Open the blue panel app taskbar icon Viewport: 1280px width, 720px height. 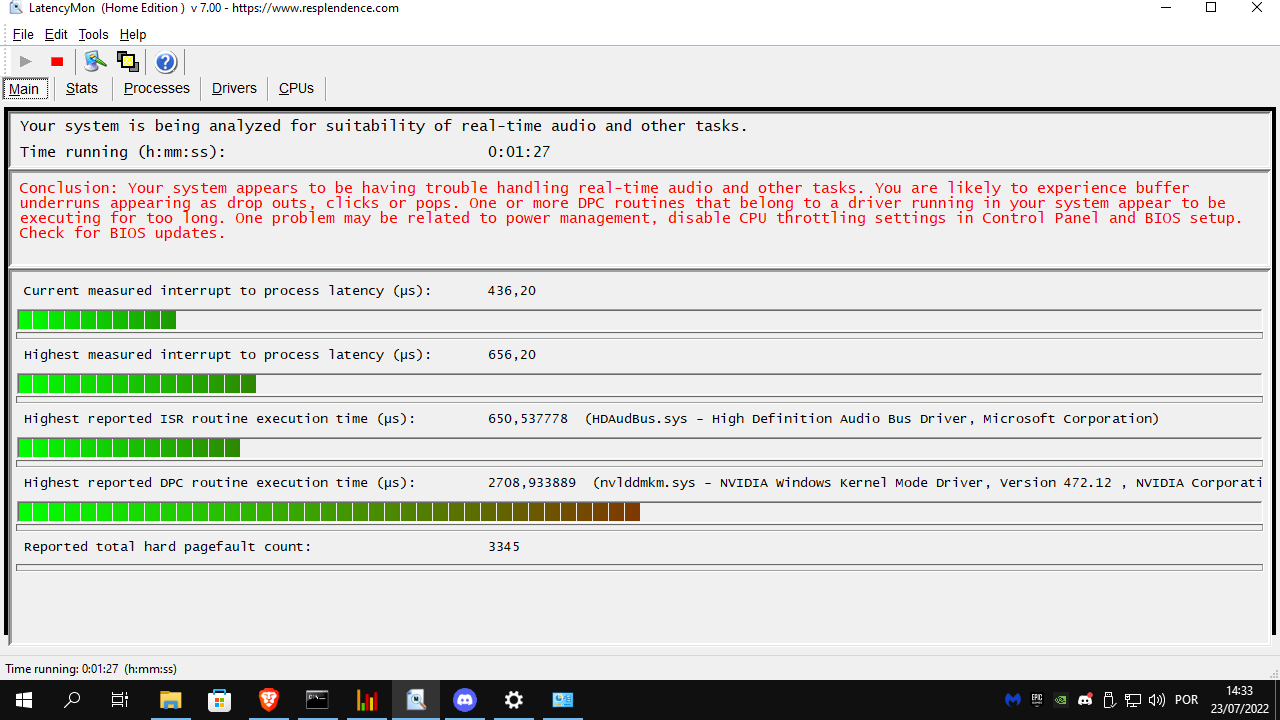pyautogui.click(x=562, y=700)
